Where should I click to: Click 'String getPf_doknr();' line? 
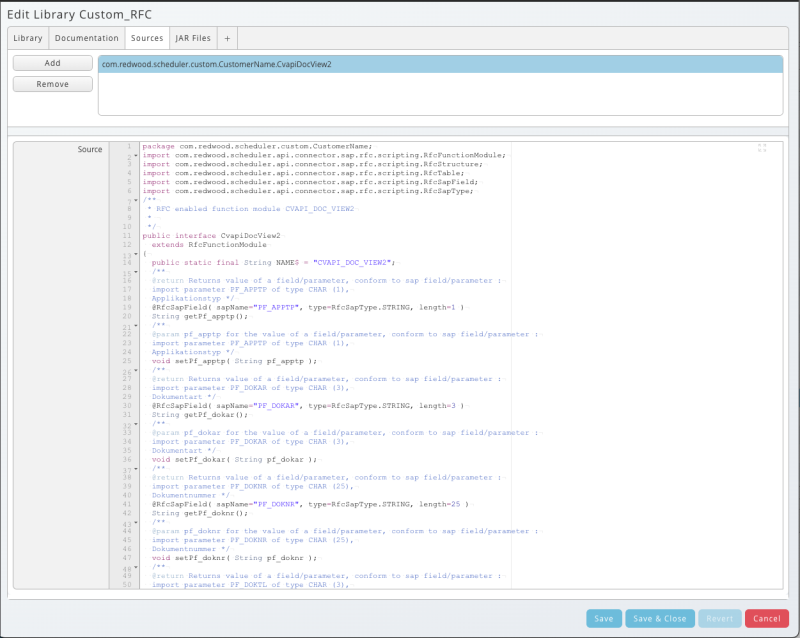pyautogui.click(x=199, y=513)
